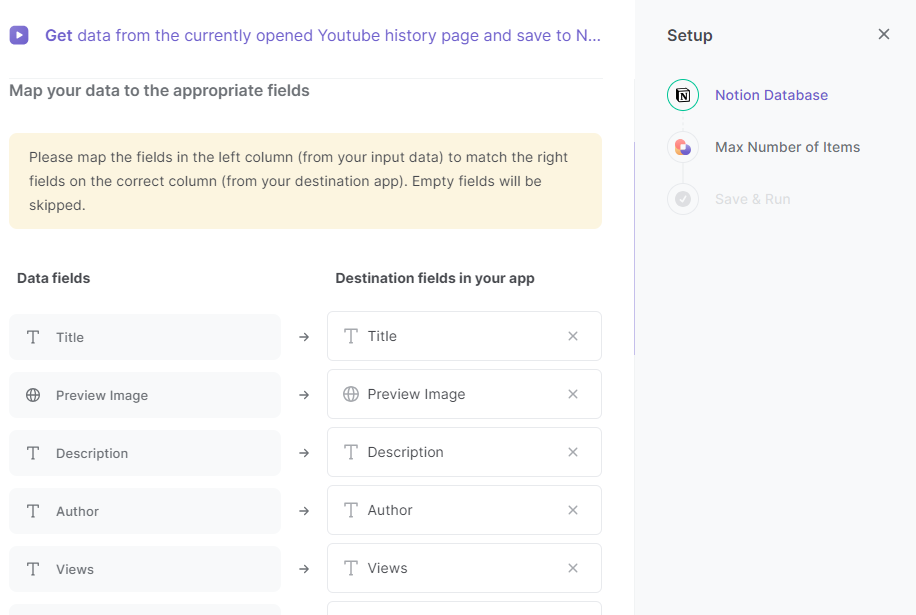Image resolution: width=916 pixels, height=615 pixels.
Task: Open the Author destination field dropdown
Action: pyautogui.click(x=464, y=510)
